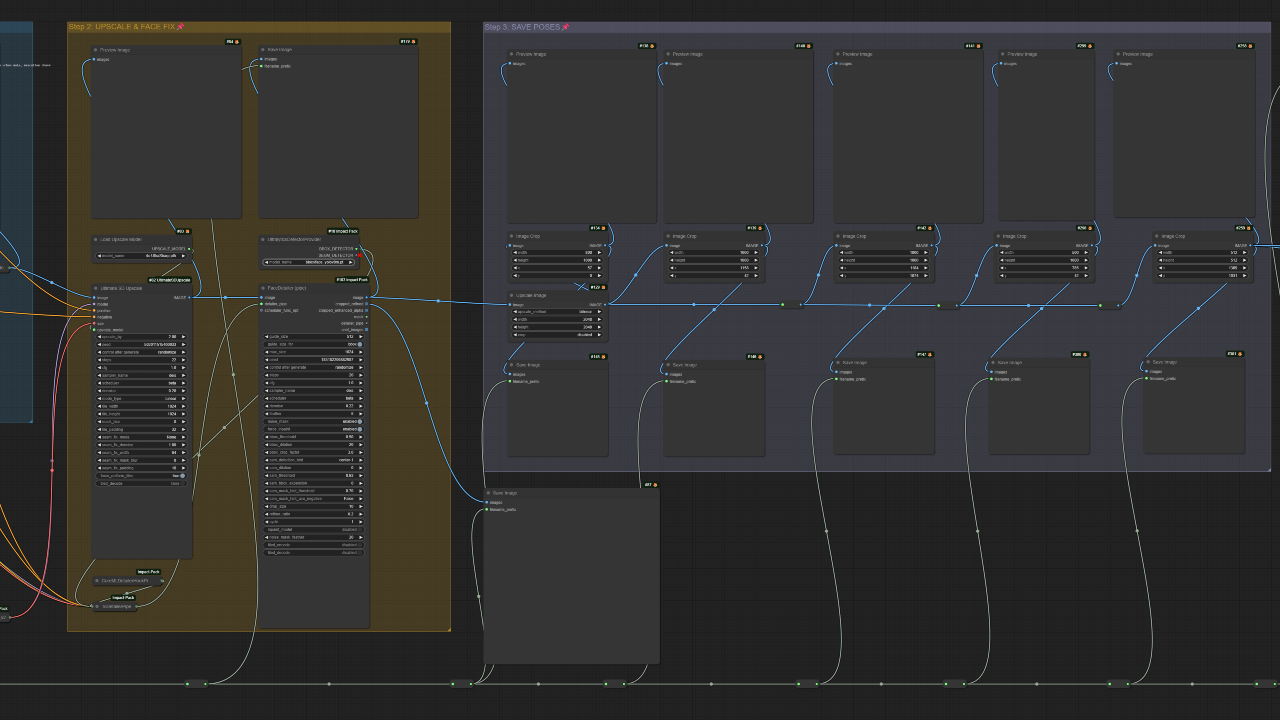
Task: Click the orange badge on the bottom Save Image node
Action: (x=655, y=485)
